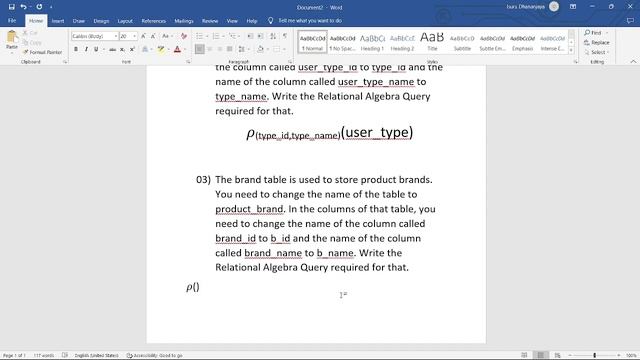Apply the Title style
Viewport: 640px width, 360px height.
432,42
